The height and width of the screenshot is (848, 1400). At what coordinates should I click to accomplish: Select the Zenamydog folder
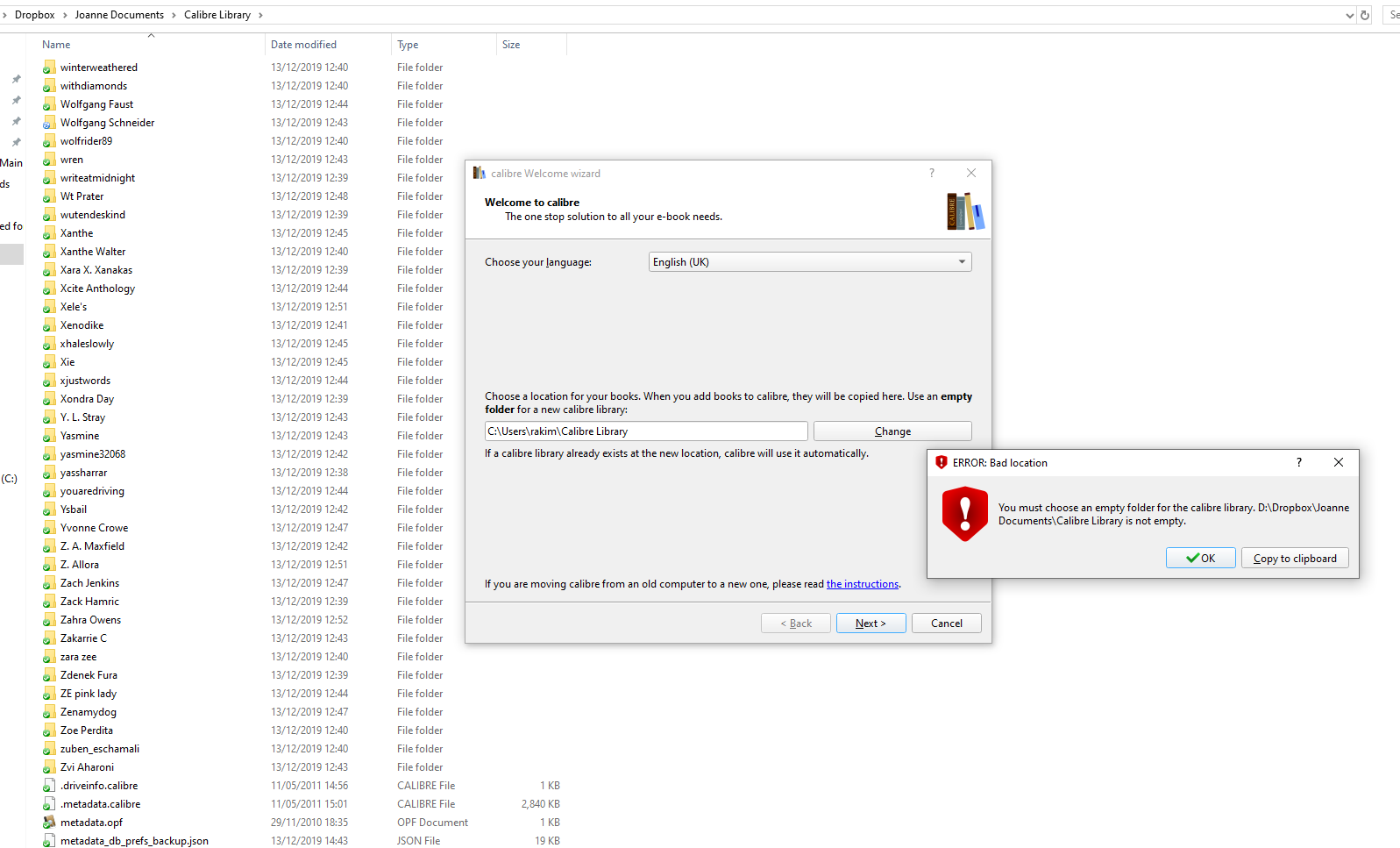coord(89,712)
